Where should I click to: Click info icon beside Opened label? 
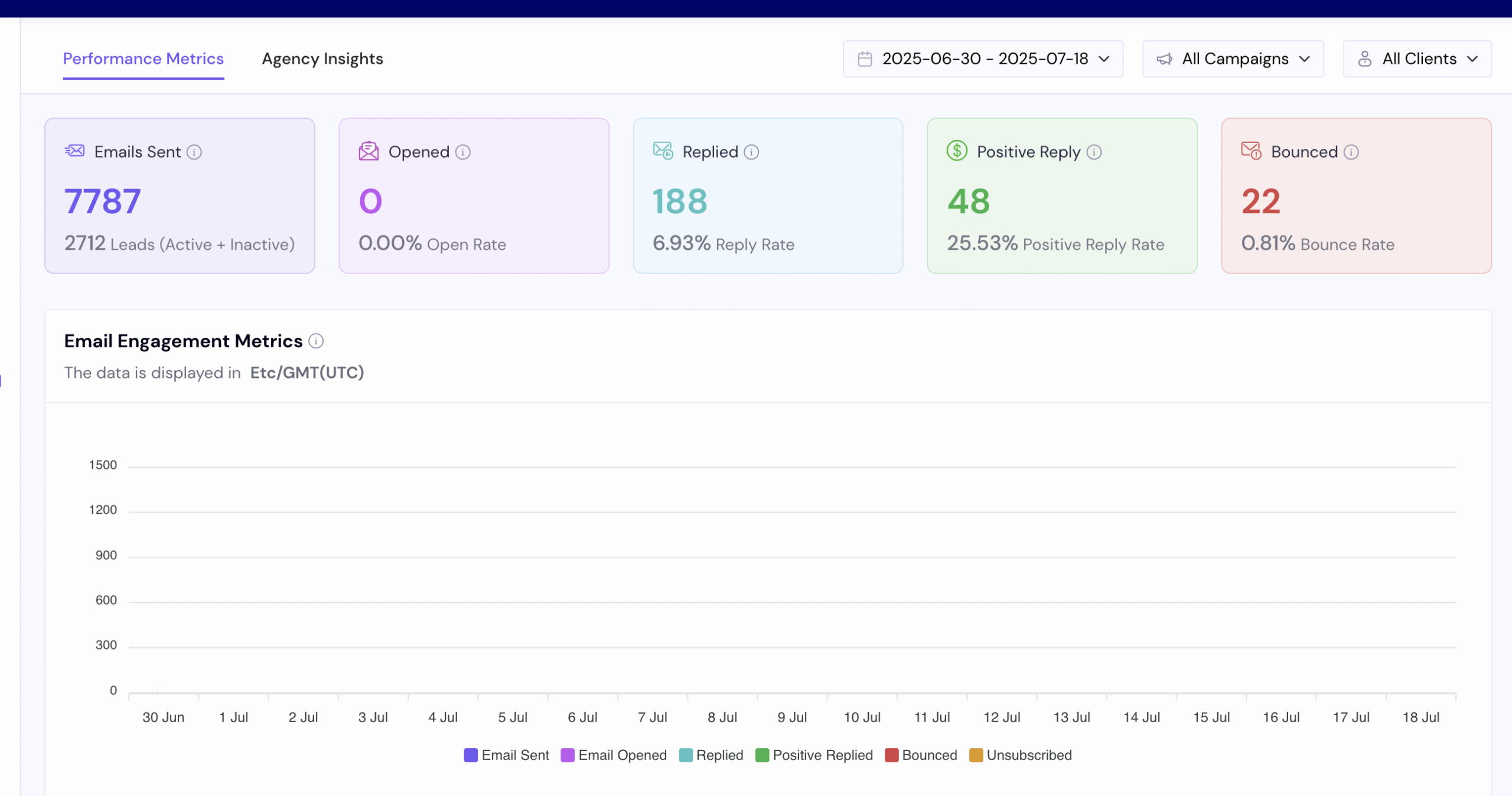(463, 152)
